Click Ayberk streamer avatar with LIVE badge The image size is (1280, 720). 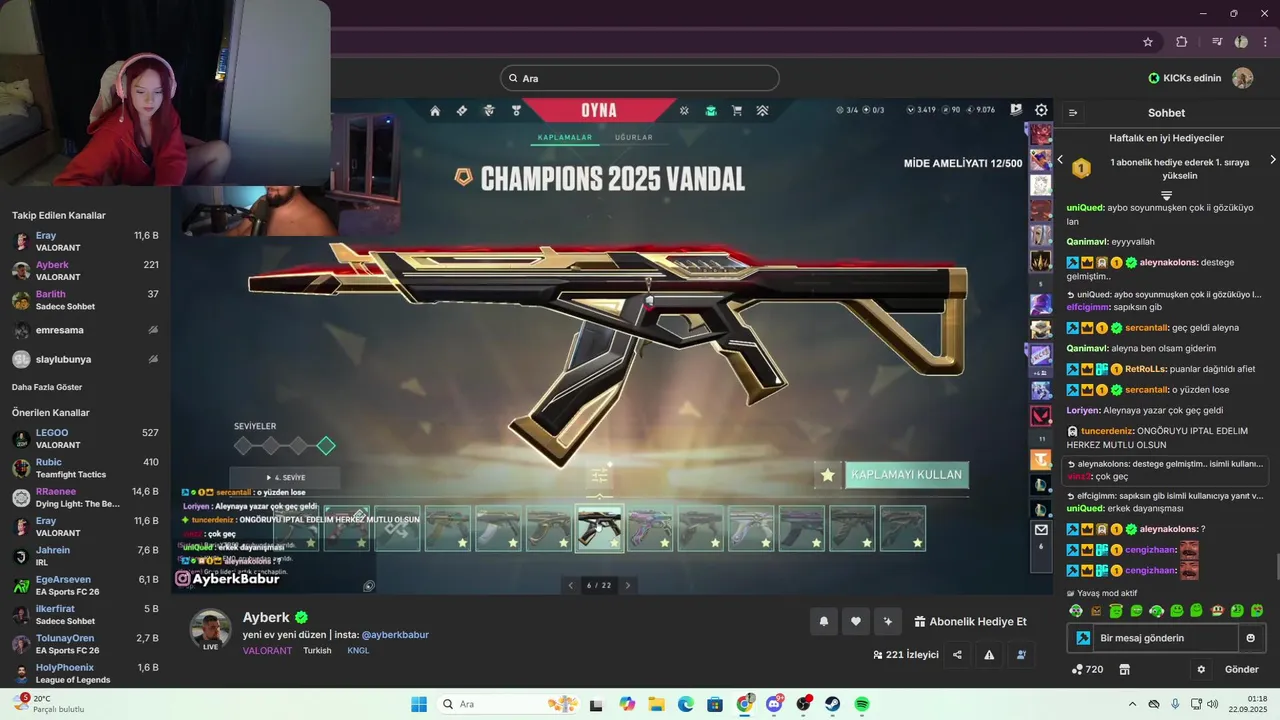tap(211, 630)
